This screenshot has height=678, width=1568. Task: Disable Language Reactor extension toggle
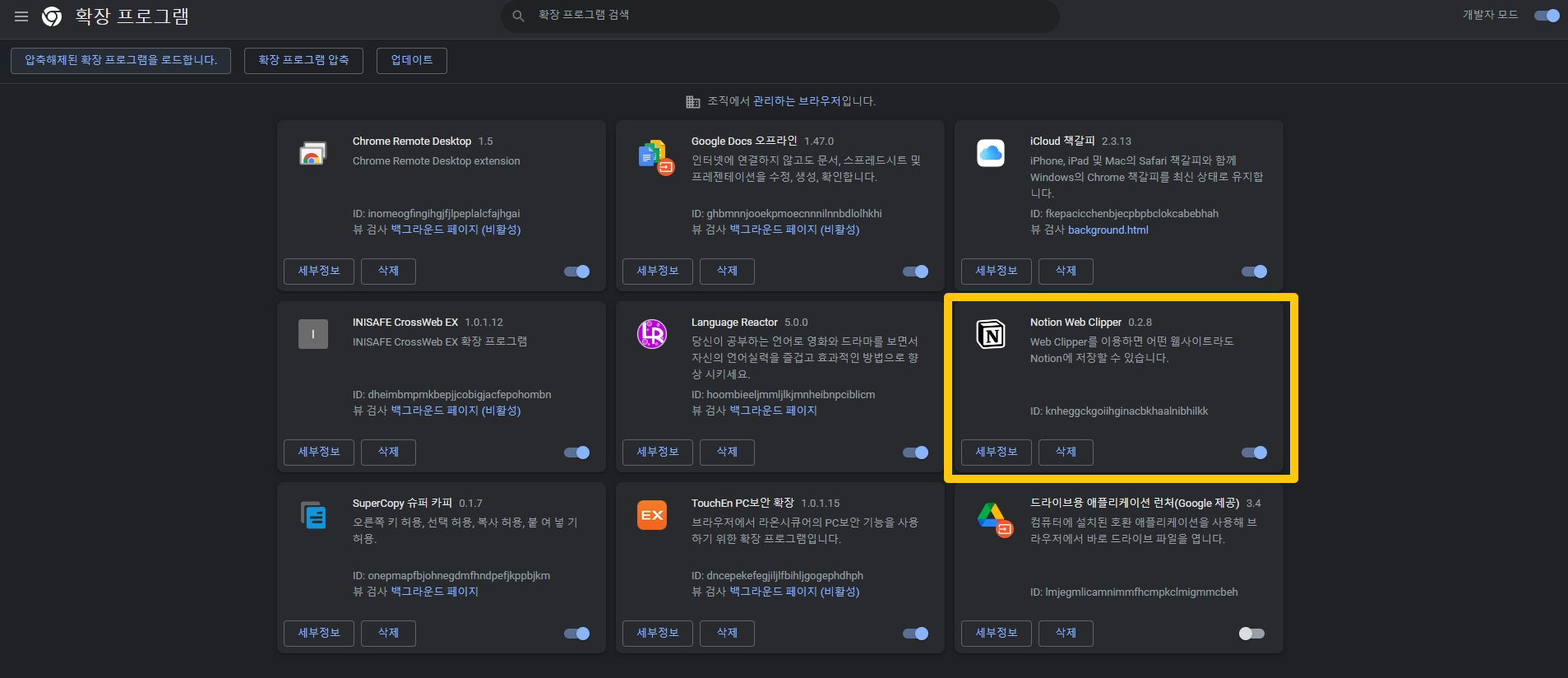click(916, 453)
